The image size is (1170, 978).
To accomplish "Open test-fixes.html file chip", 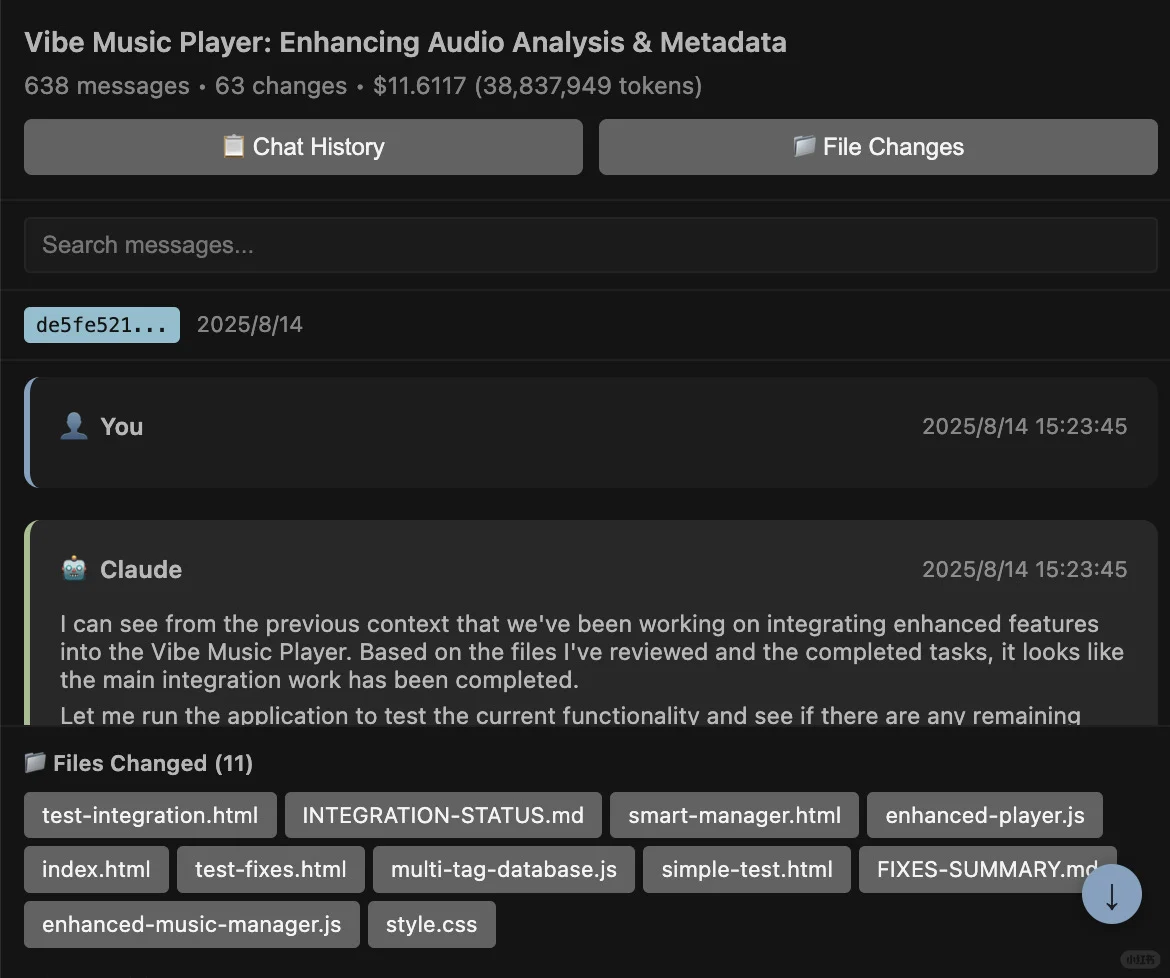I will coord(271,869).
